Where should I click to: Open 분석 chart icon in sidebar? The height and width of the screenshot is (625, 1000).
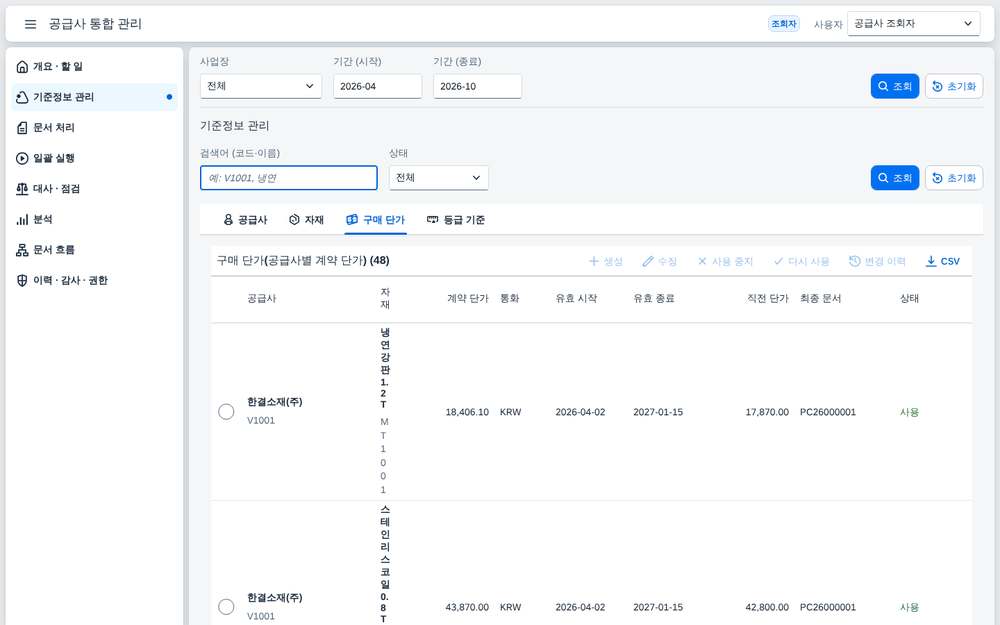[x=22, y=219]
